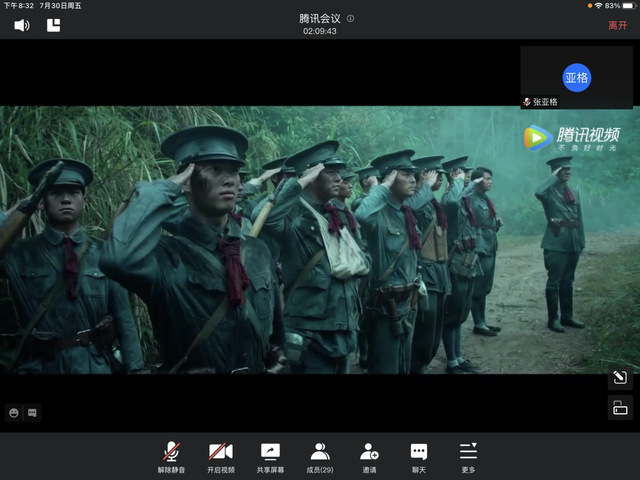
Task: Start screen sharing via 共享屏幕
Action: click(270, 457)
